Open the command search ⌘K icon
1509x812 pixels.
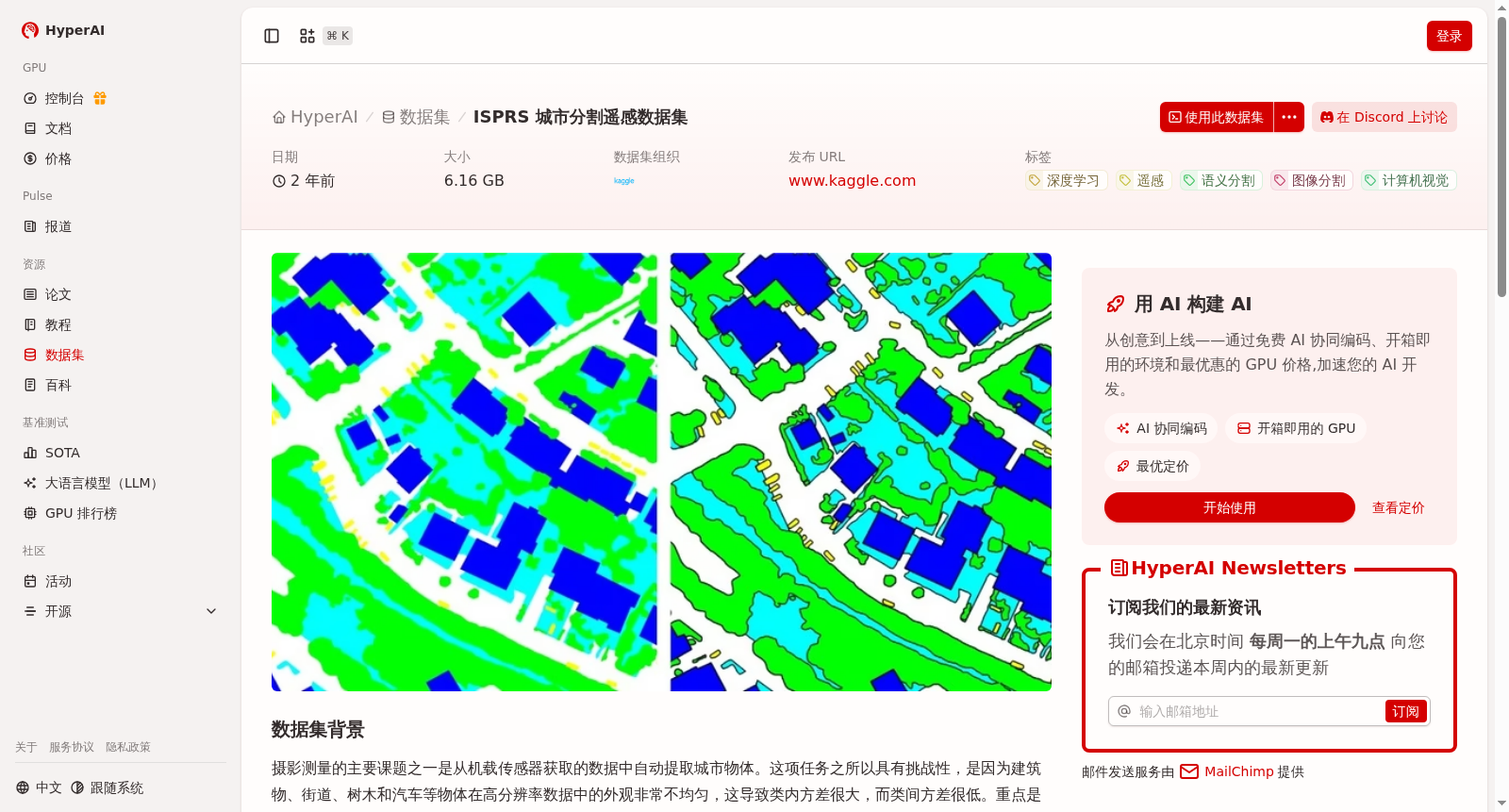(307, 36)
